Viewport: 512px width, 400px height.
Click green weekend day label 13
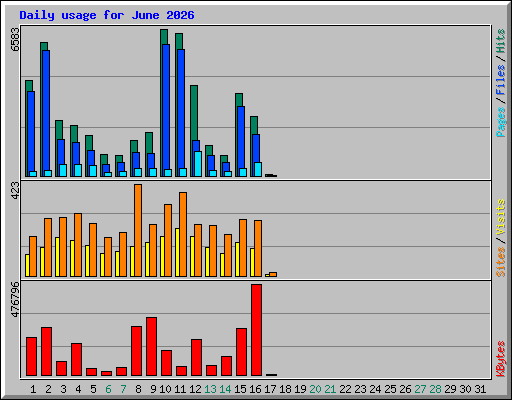(x=210, y=389)
